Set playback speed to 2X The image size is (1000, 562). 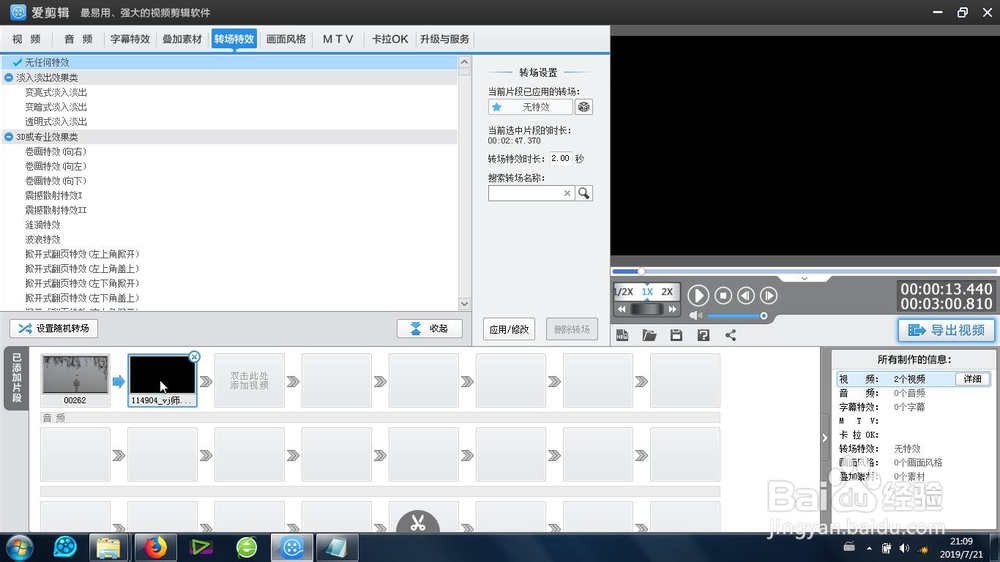point(667,292)
